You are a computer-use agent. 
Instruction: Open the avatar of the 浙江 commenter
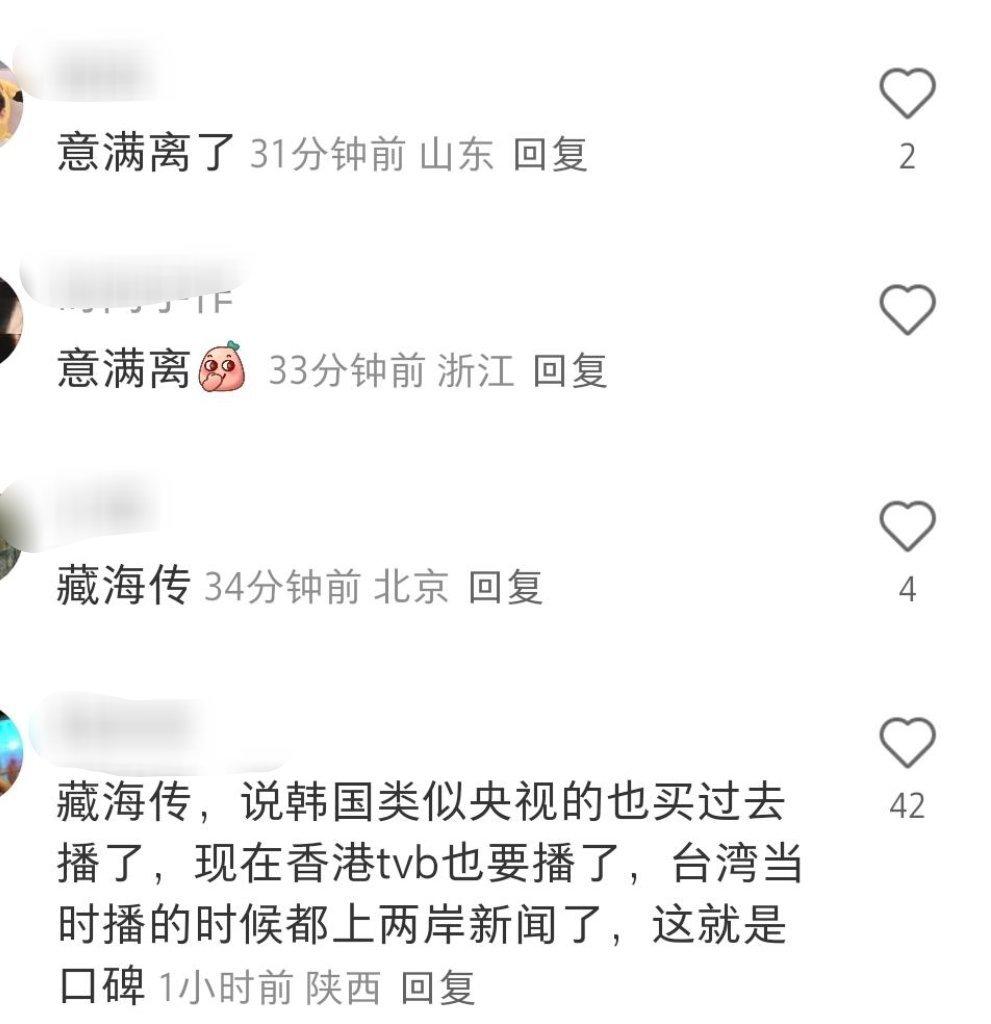[x=10, y=320]
